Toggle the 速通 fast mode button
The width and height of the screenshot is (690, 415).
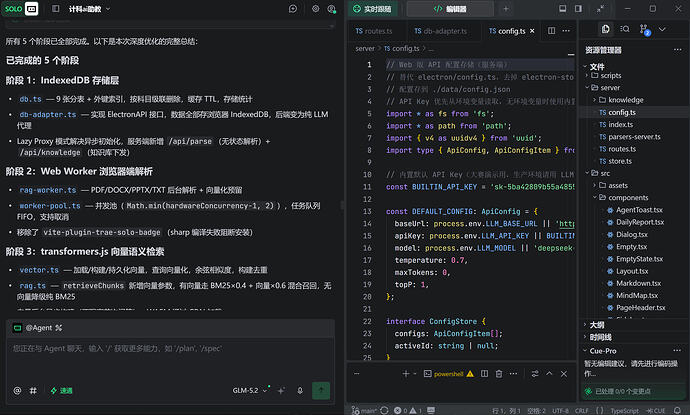[x=61, y=390]
